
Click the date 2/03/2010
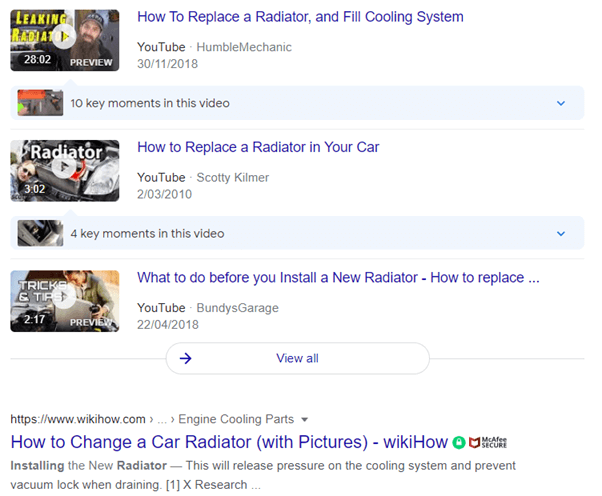click(x=164, y=194)
